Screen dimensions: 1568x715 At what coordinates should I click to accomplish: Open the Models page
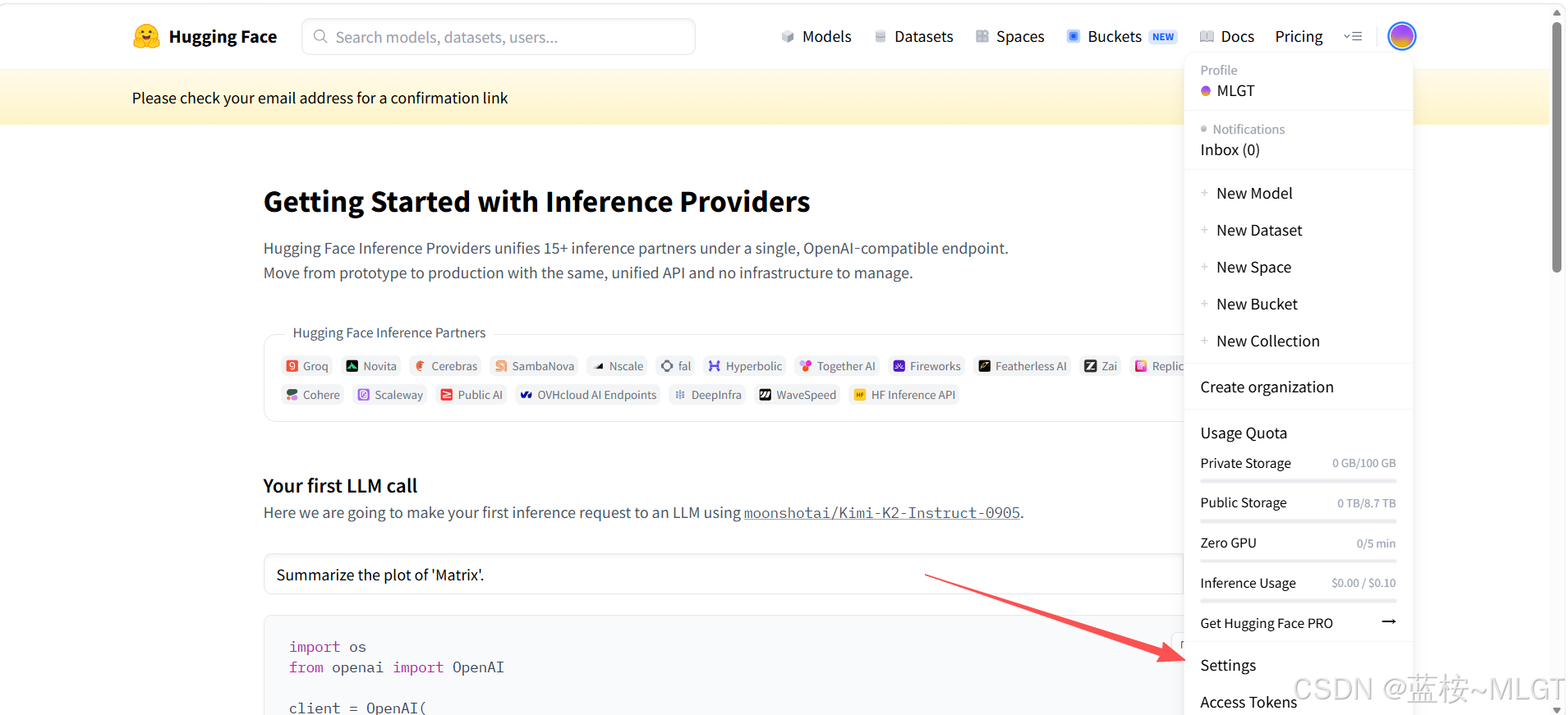pos(826,37)
